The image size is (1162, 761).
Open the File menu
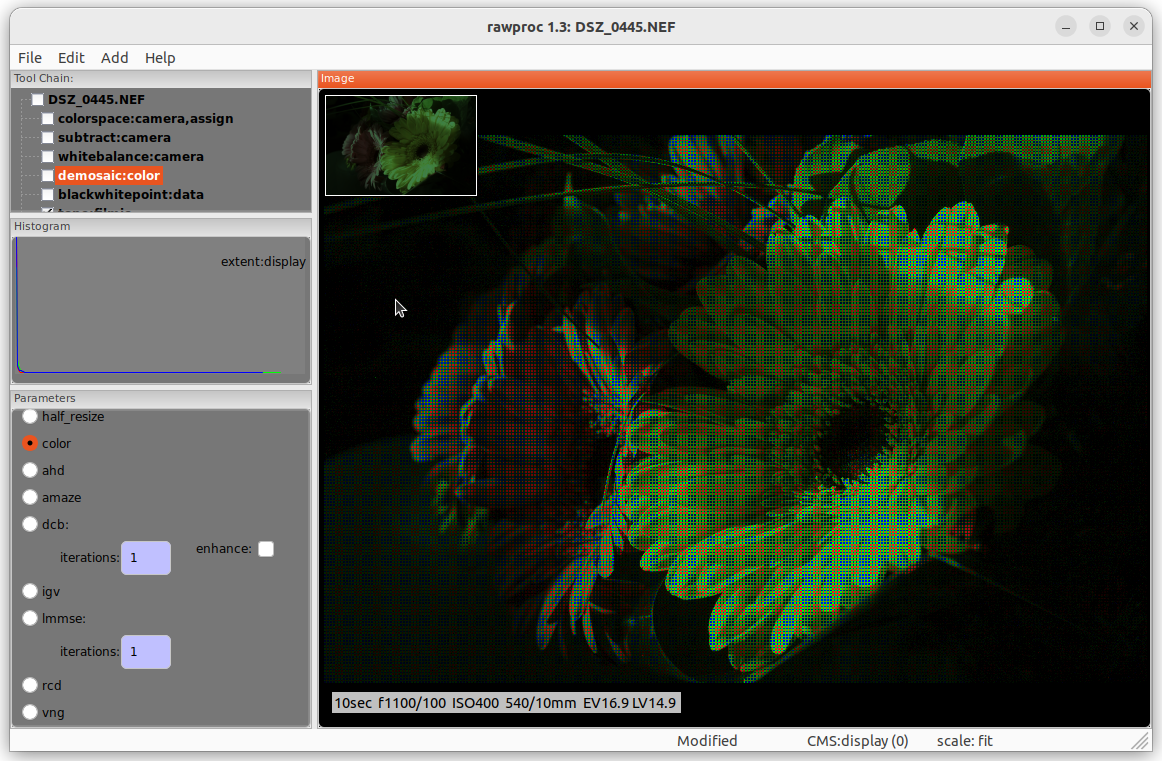(30, 58)
